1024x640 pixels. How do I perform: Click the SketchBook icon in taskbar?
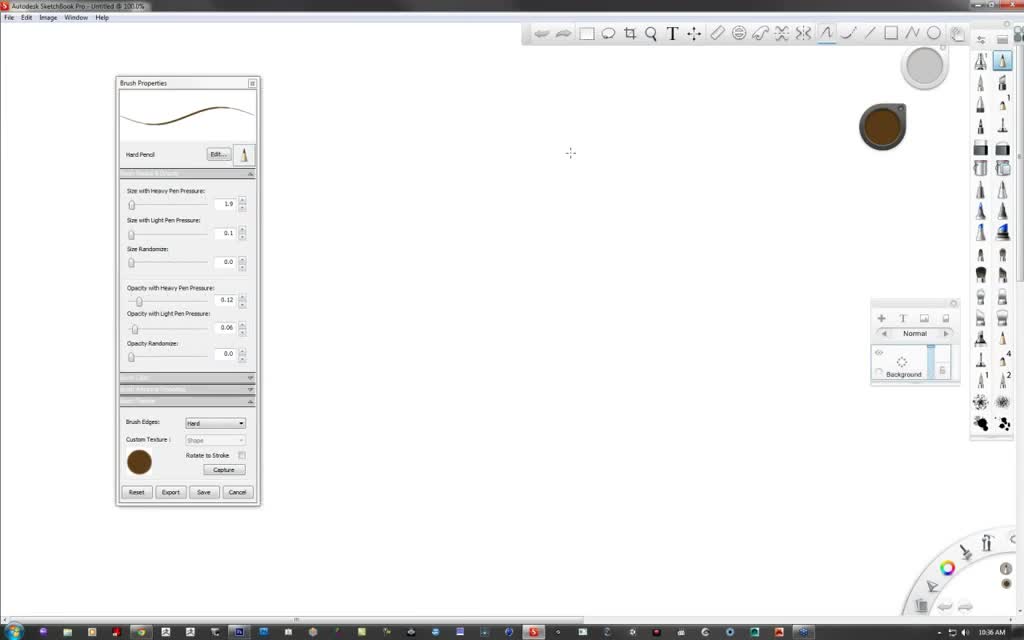coord(534,632)
